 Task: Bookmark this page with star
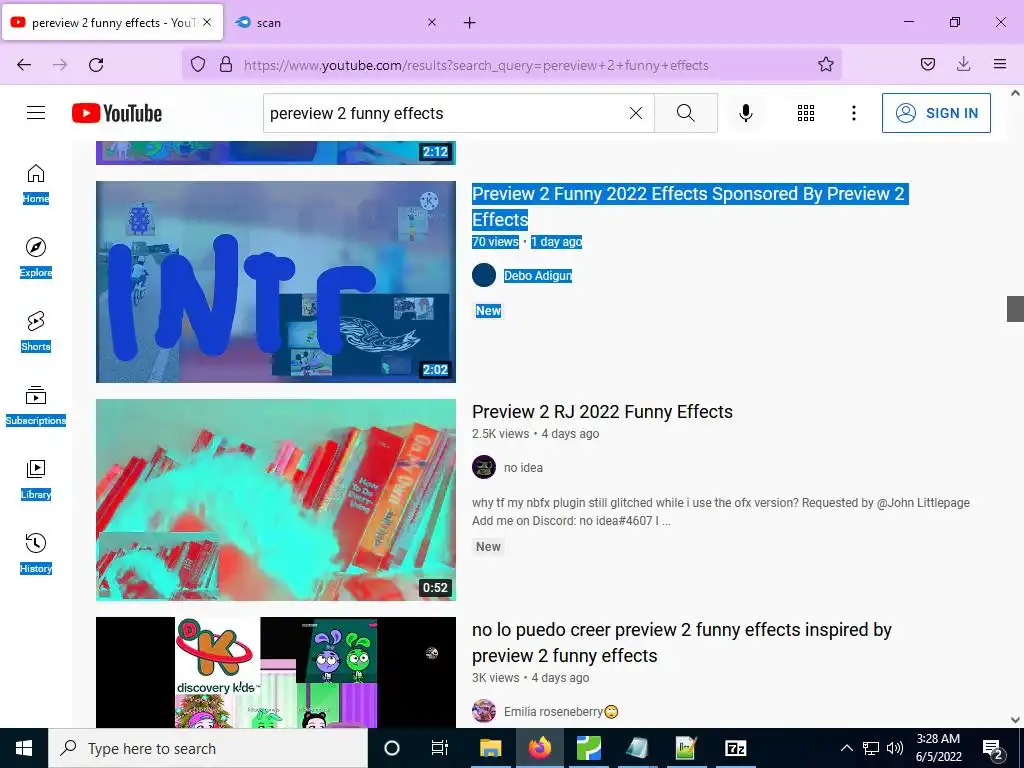(825, 65)
